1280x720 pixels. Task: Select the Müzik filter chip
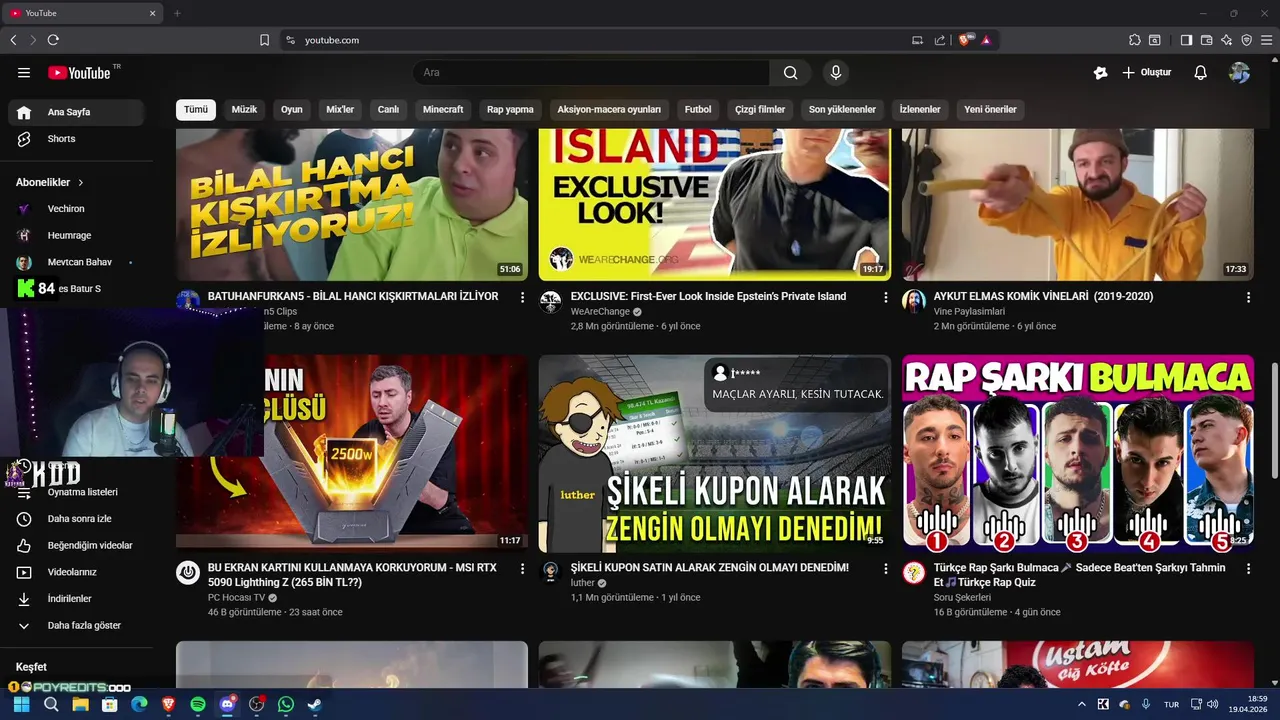point(245,110)
